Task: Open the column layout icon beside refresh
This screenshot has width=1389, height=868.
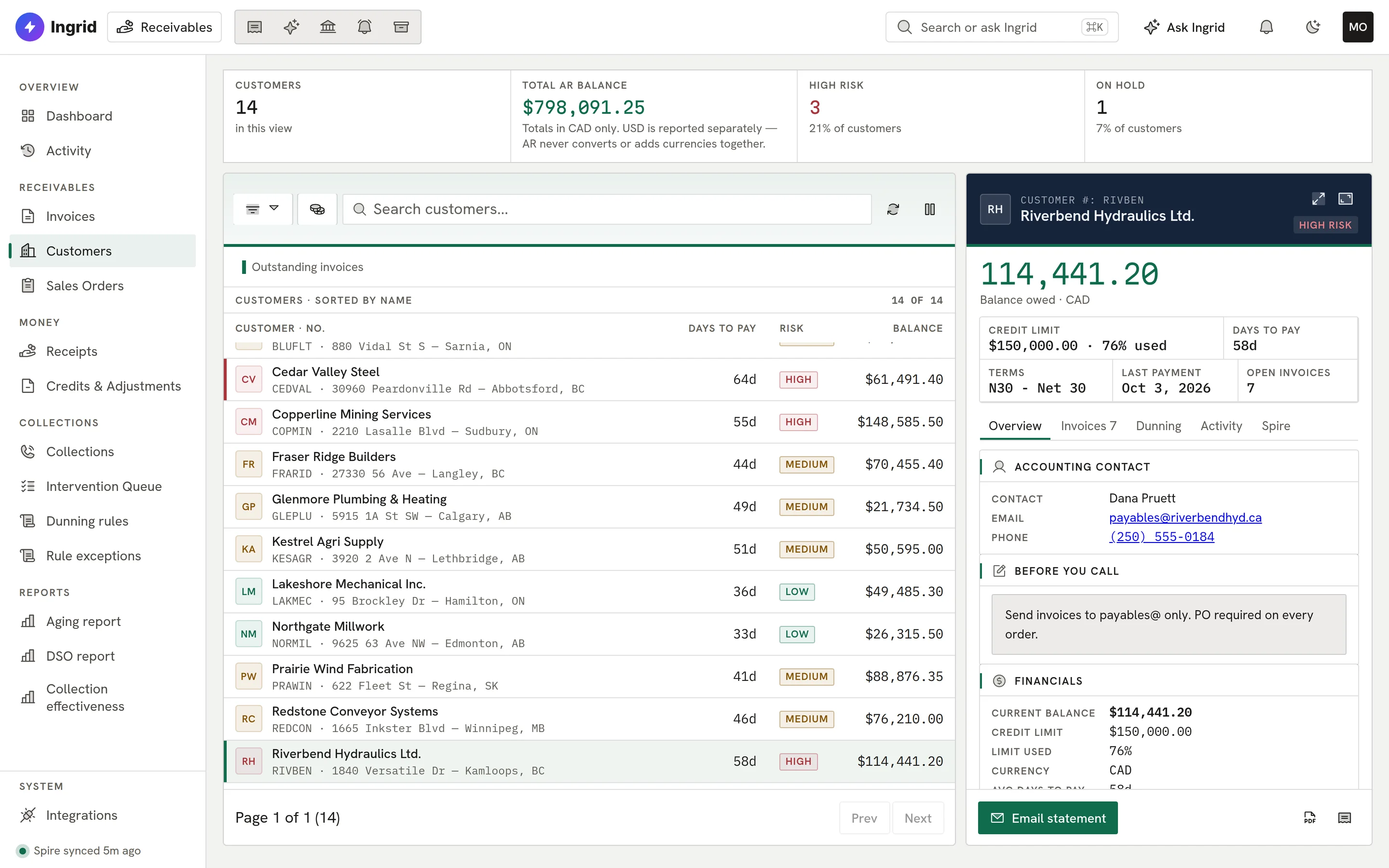Action: tap(930, 210)
